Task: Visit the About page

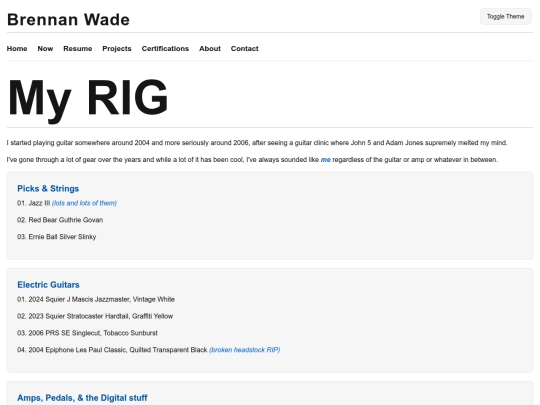Action: (210, 49)
